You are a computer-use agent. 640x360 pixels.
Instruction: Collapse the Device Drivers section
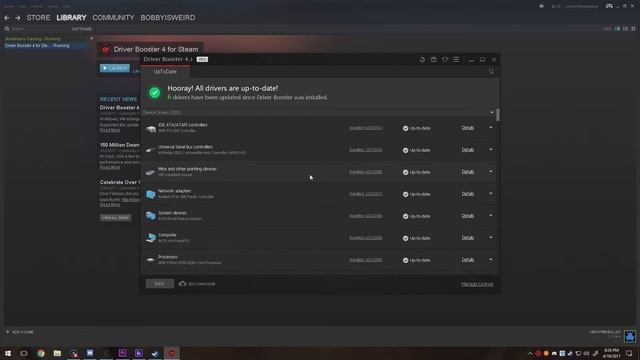tap(491, 112)
